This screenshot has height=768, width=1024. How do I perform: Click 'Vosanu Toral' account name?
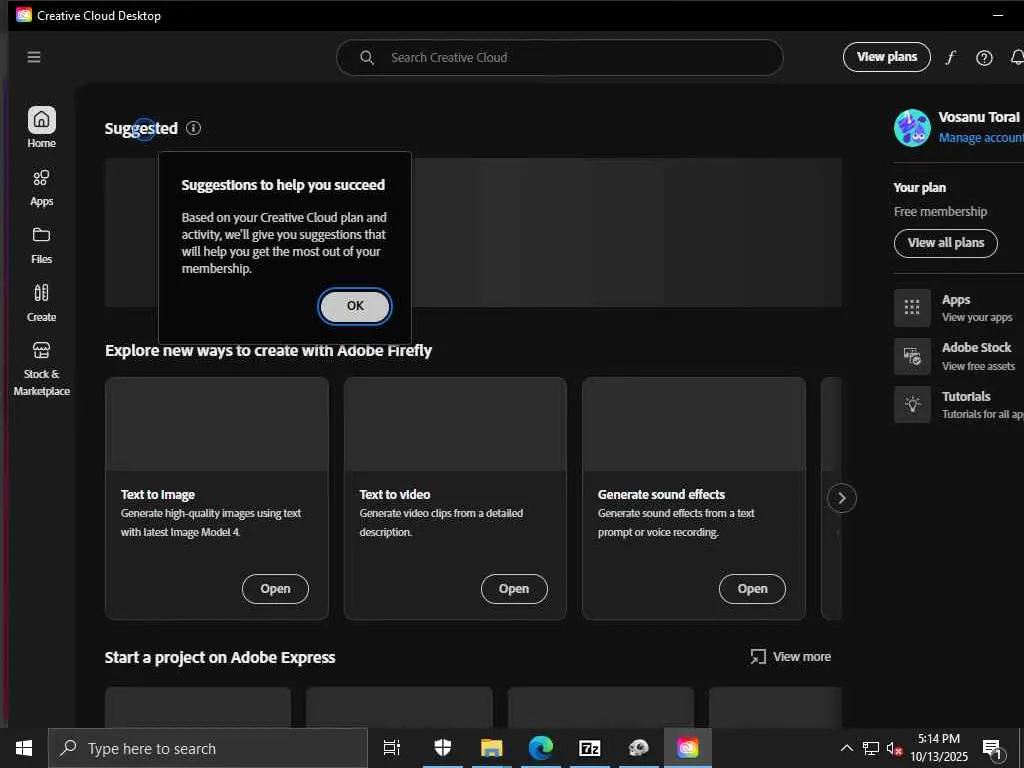[978, 117]
